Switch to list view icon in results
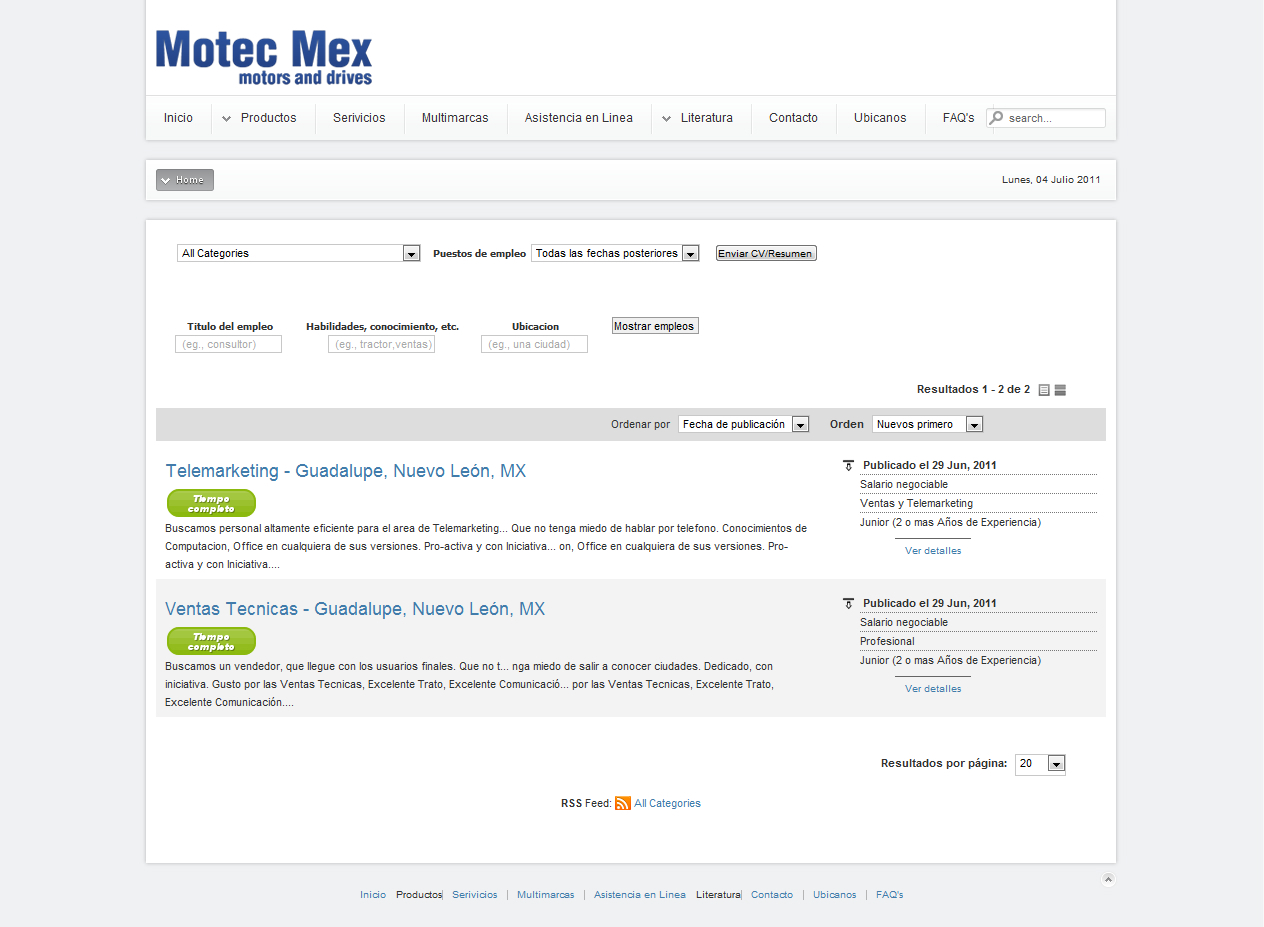 click(x=1044, y=390)
